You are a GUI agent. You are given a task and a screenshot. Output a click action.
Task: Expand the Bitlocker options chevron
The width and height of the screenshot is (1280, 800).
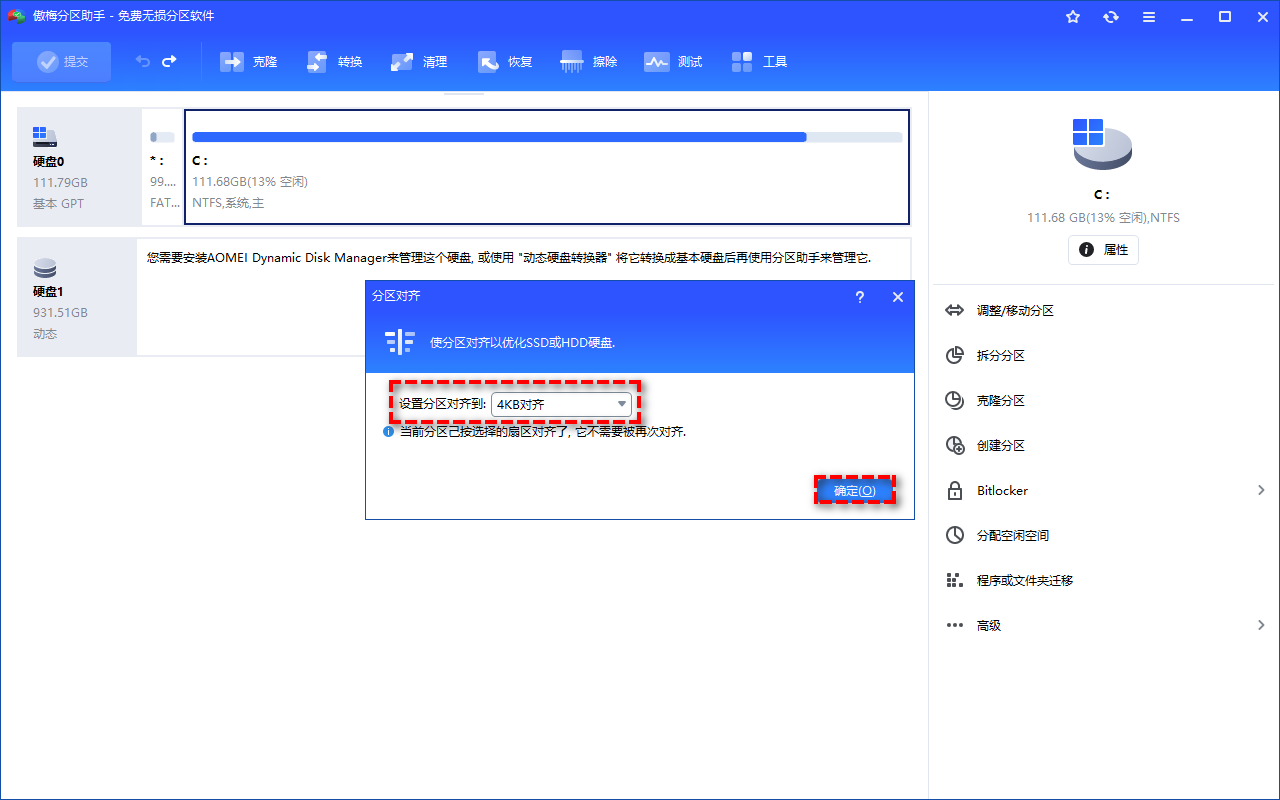[x=1261, y=490]
